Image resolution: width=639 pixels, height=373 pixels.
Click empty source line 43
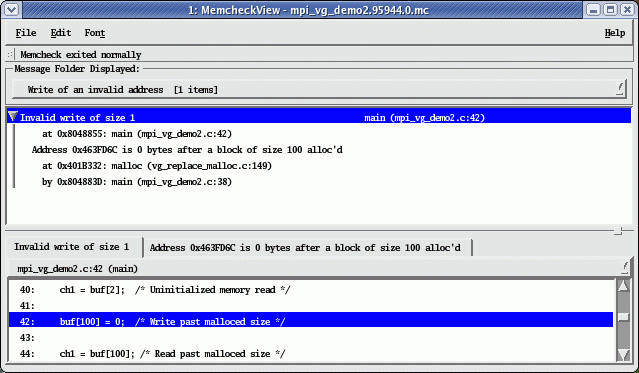point(311,338)
